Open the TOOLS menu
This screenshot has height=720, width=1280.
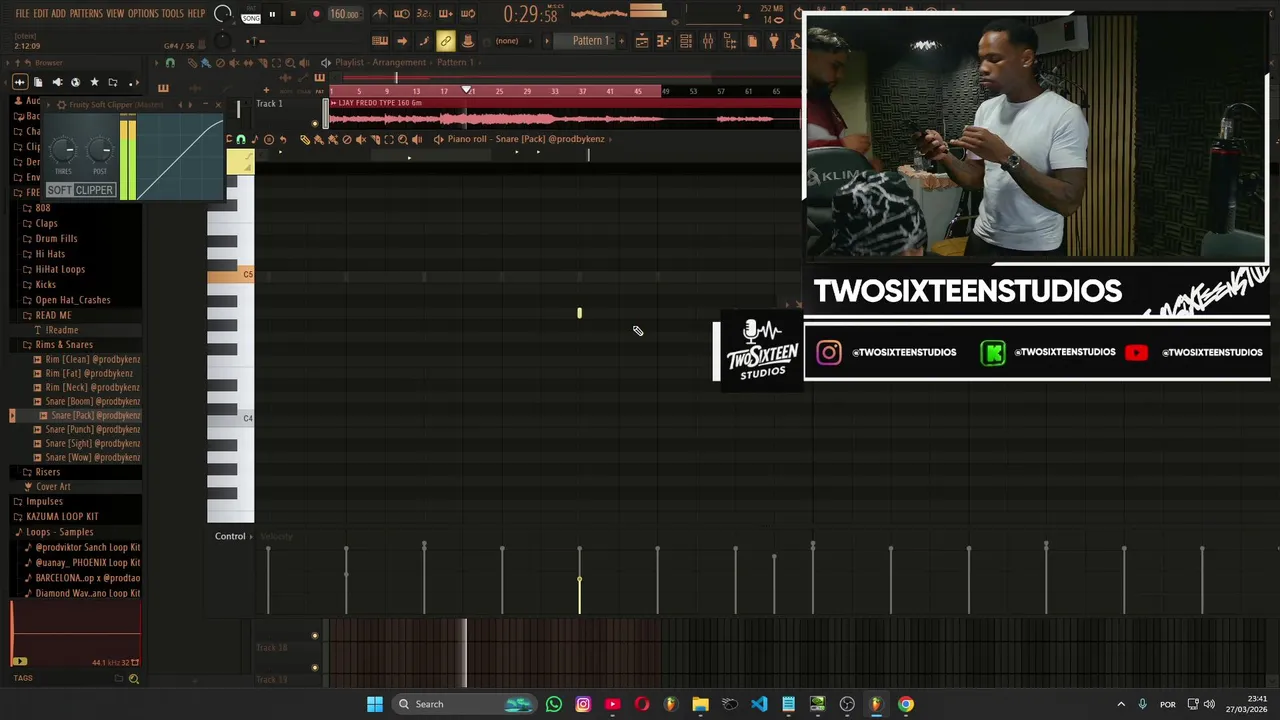tap(173, 14)
